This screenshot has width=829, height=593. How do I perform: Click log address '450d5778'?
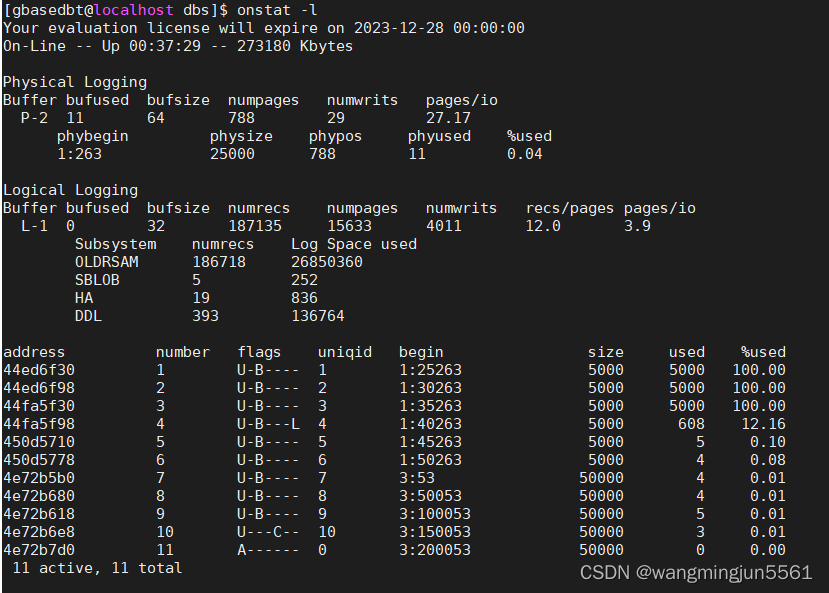click(39, 459)
